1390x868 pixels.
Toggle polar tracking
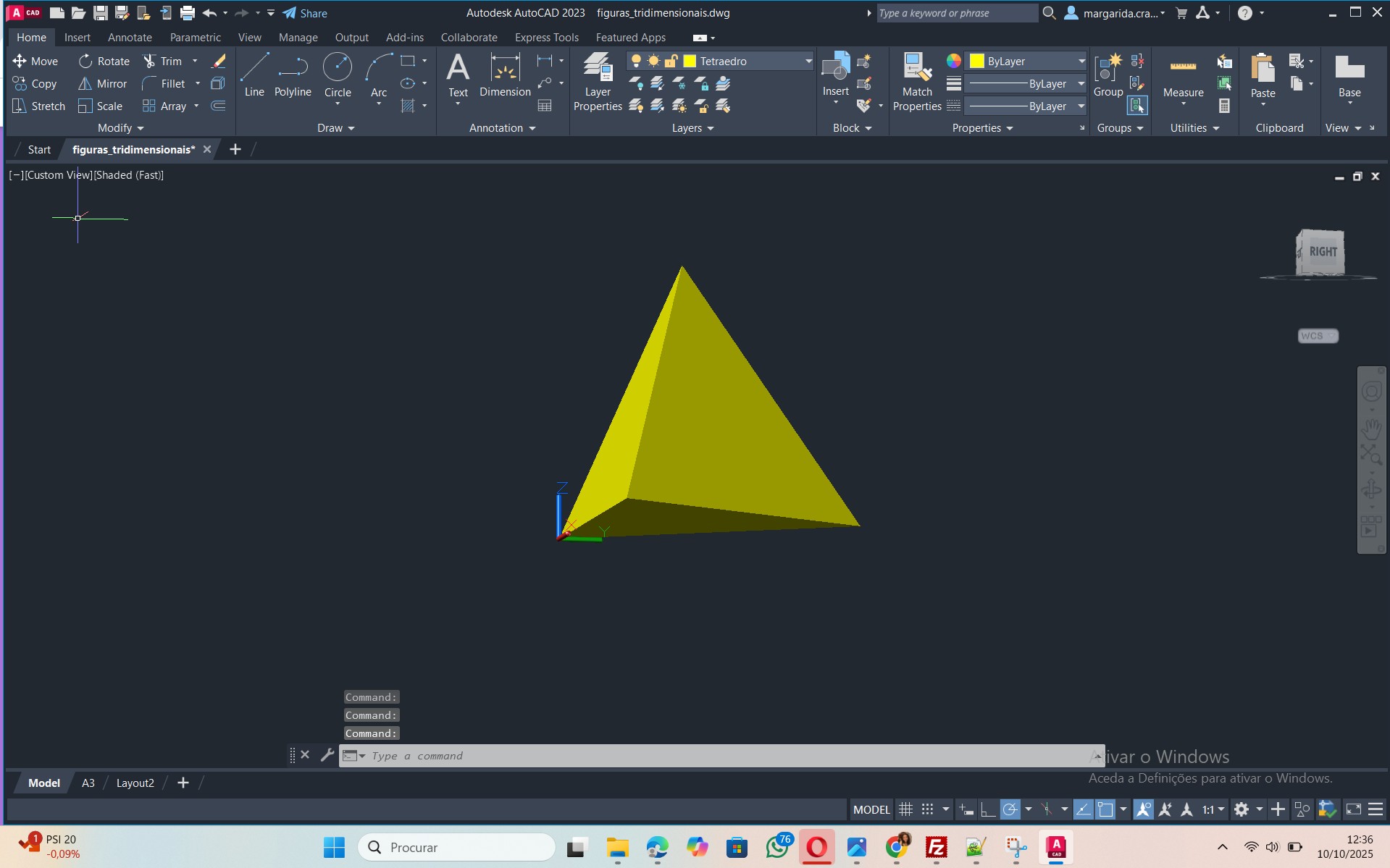coord(1010,809)
